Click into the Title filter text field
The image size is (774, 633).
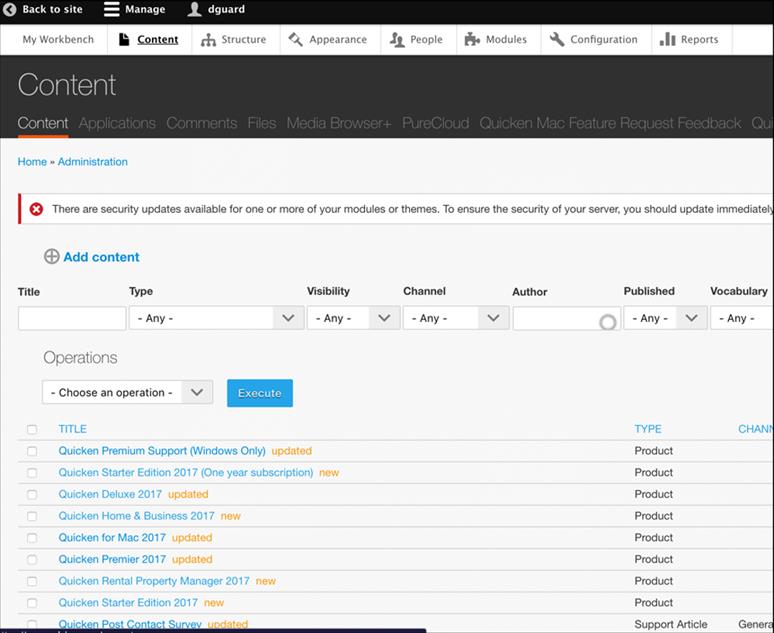coord(72,318)
